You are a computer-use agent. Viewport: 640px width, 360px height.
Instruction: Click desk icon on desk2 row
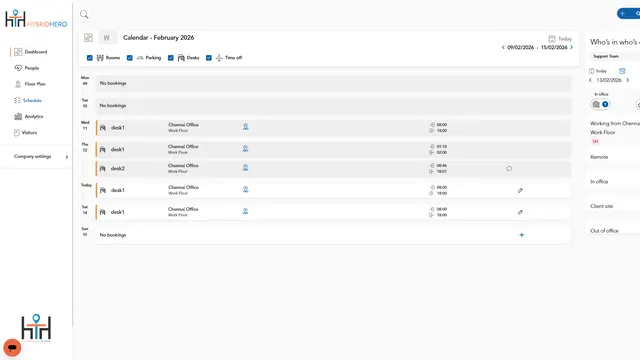(x=103, y=169)
